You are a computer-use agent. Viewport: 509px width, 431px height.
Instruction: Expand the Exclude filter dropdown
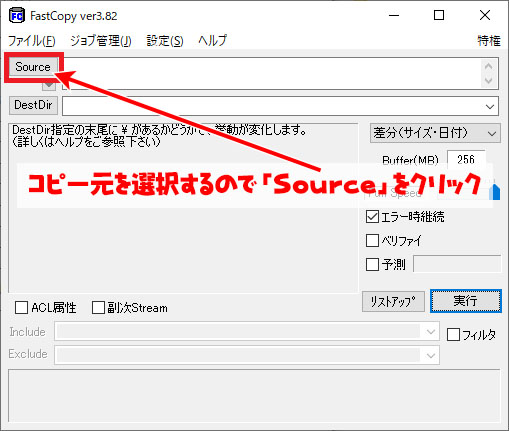431,355
